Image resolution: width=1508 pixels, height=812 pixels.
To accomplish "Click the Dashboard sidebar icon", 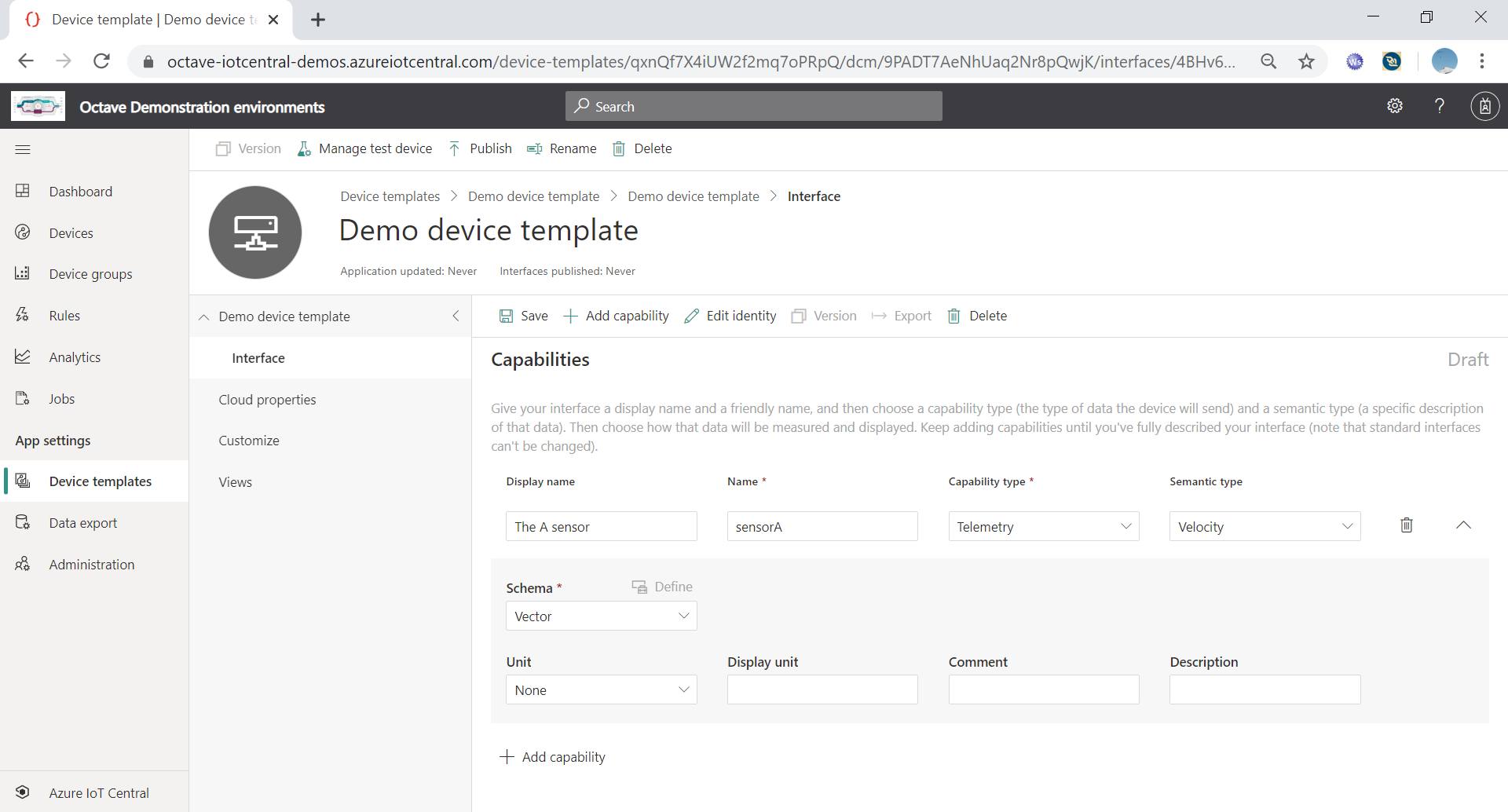I will (x=23, y=191).
